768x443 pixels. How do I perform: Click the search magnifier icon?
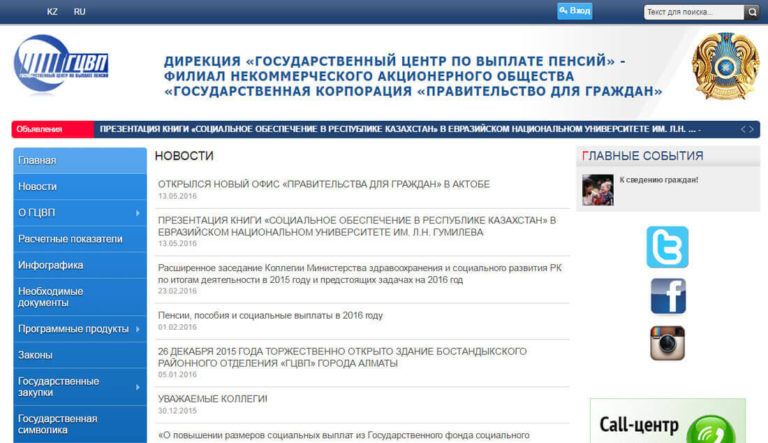(x=752, y=12)
